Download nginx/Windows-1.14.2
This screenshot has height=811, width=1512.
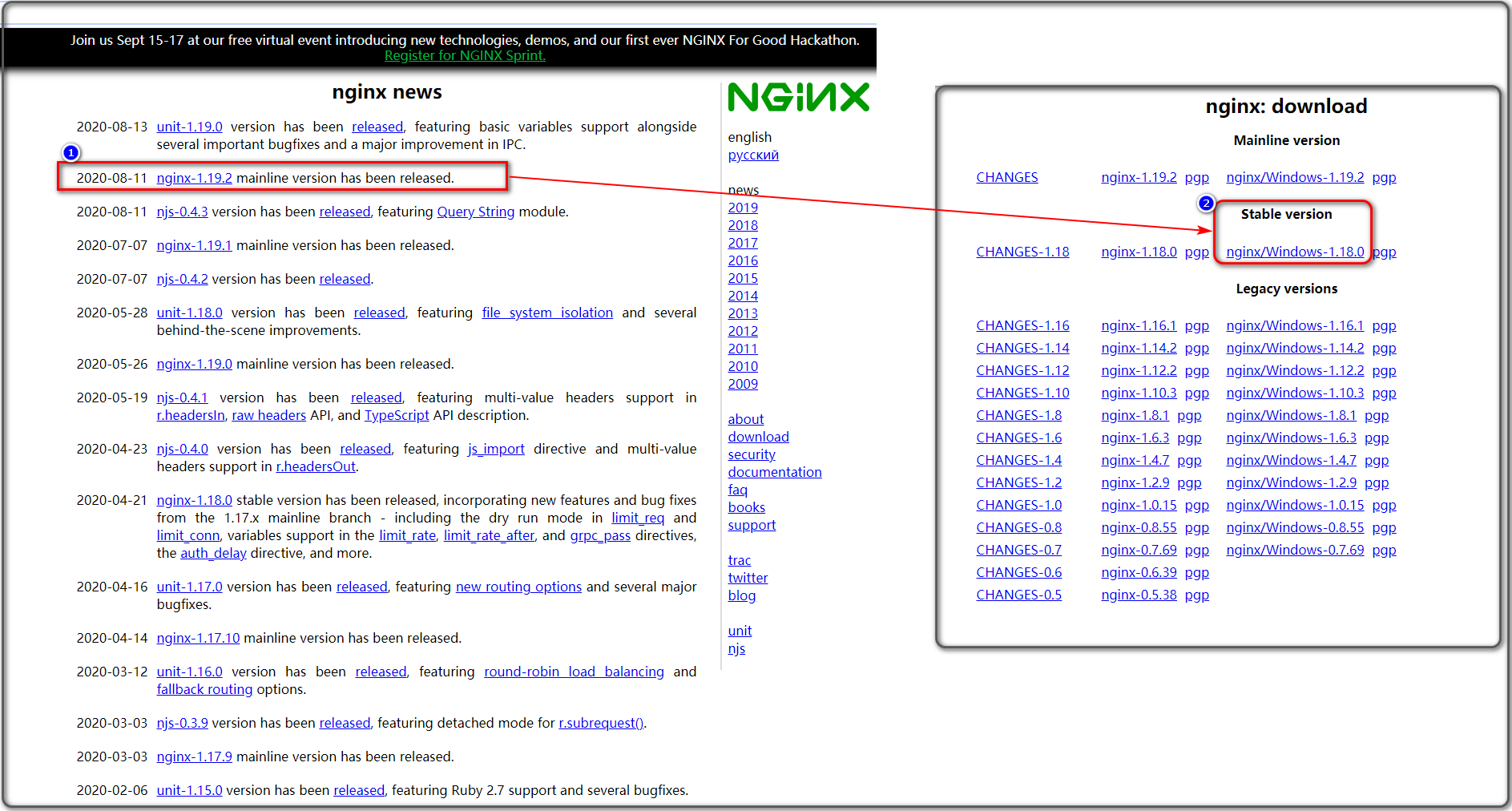1295,348
